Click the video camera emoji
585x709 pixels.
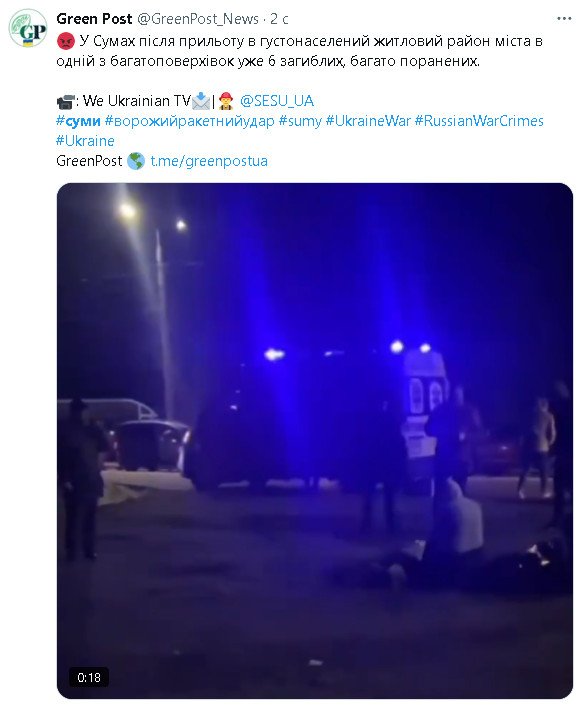click(65, 101)
